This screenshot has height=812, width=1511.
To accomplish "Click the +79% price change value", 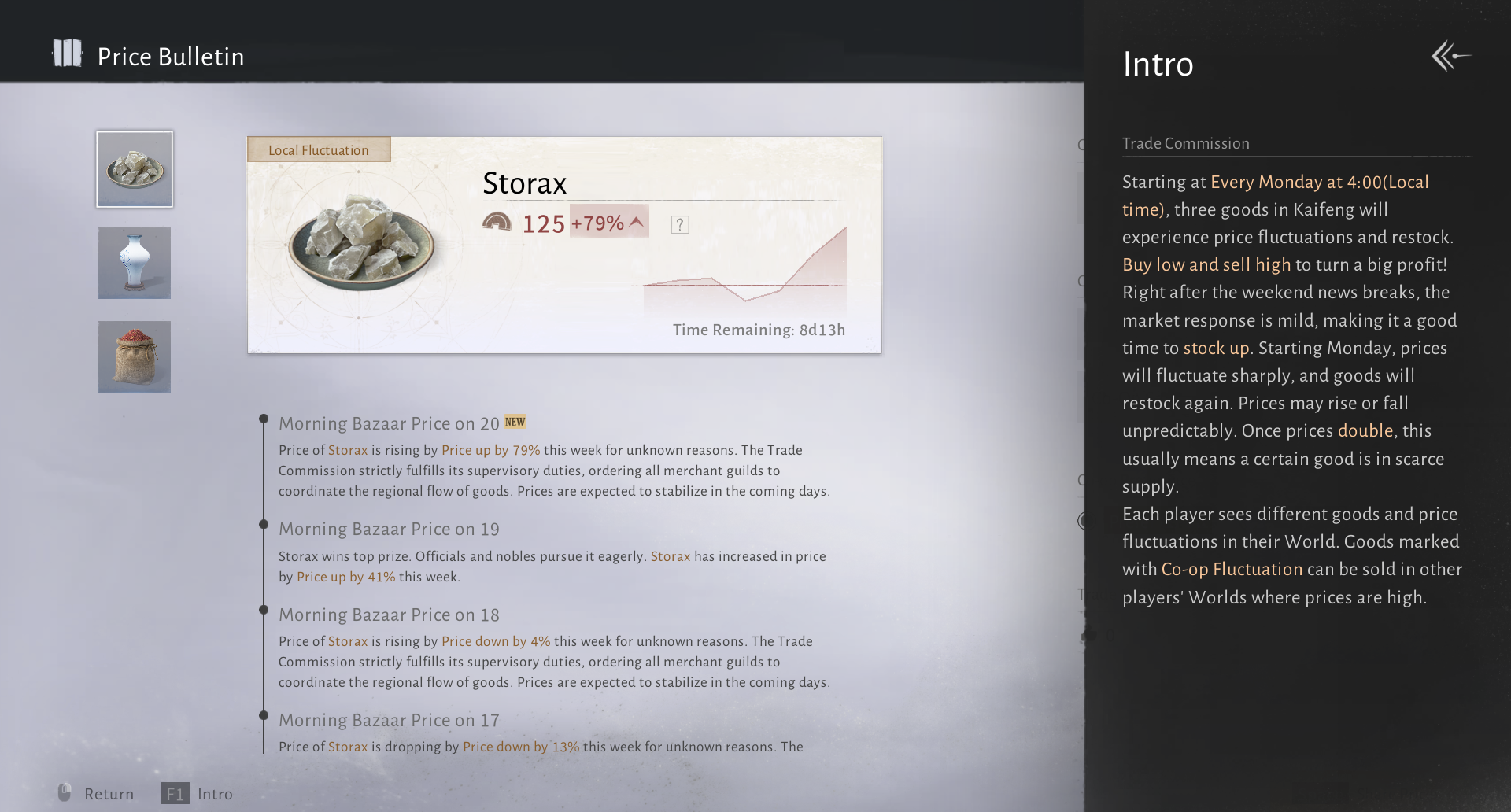I will click(x=597, y=223).
